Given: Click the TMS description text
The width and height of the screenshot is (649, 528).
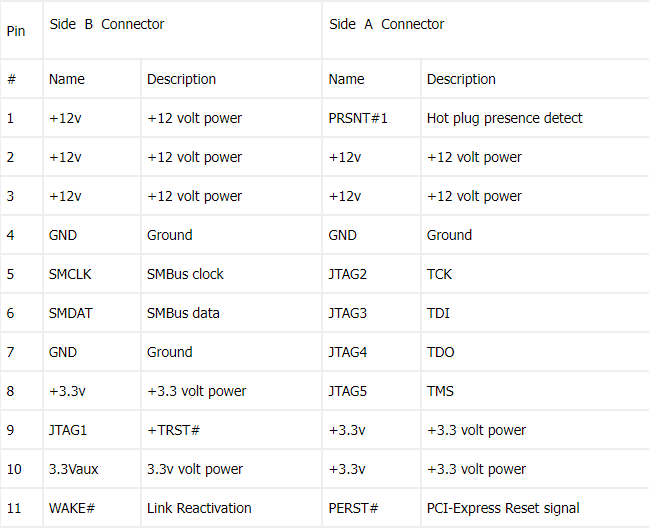Looking at the screenshot, I should (440, 391).
